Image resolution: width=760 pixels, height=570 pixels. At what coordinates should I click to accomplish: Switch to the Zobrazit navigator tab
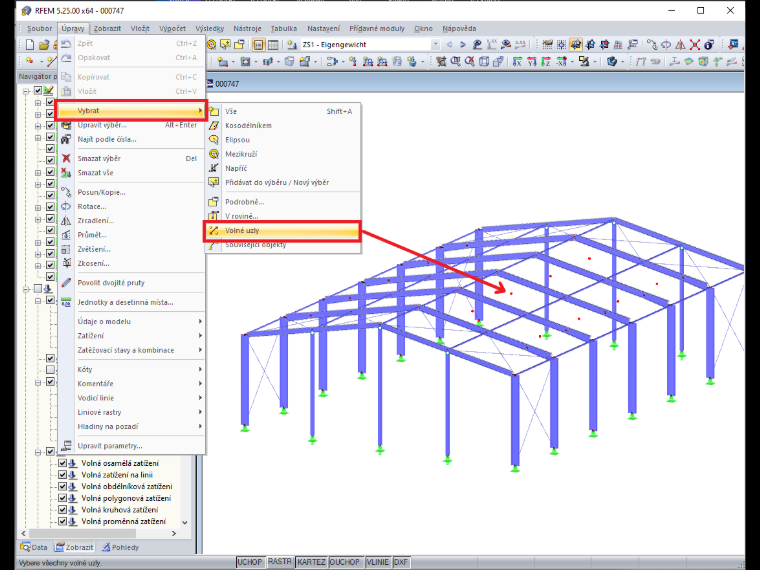tap(74, 547)
